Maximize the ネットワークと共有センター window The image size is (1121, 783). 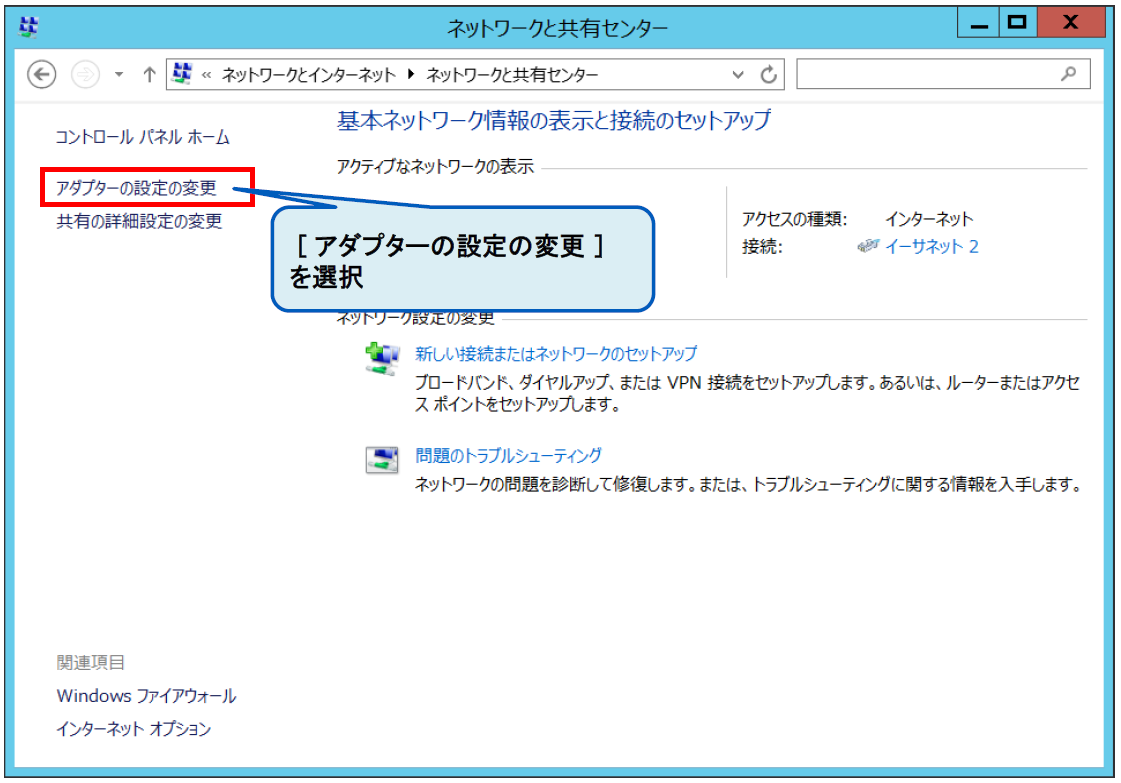(x=1018, y=23)
